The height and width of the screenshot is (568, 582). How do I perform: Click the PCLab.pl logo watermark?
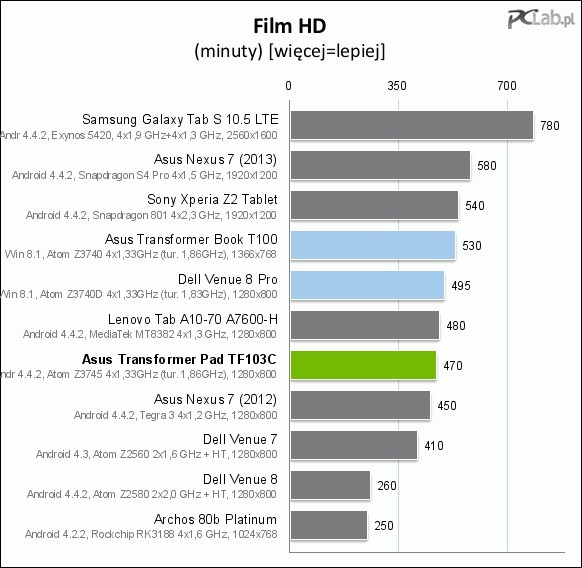point(541,19)
